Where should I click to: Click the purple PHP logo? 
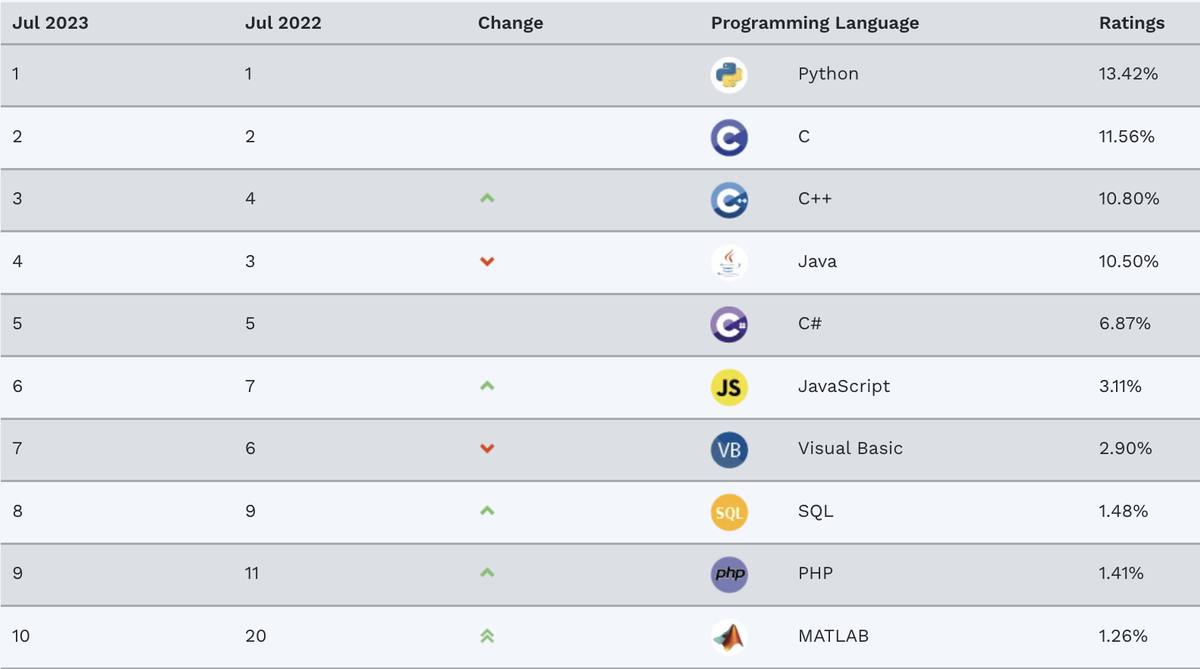click(x=729, y=574)
